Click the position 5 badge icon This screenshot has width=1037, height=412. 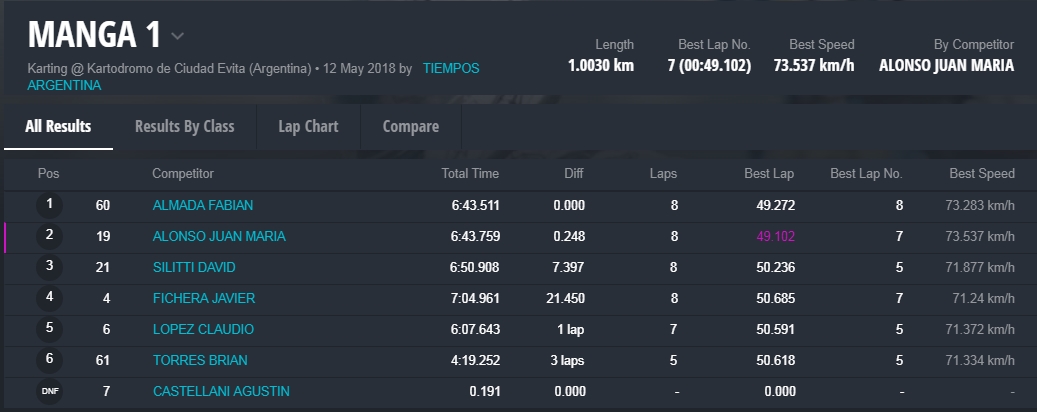[49, 329]
